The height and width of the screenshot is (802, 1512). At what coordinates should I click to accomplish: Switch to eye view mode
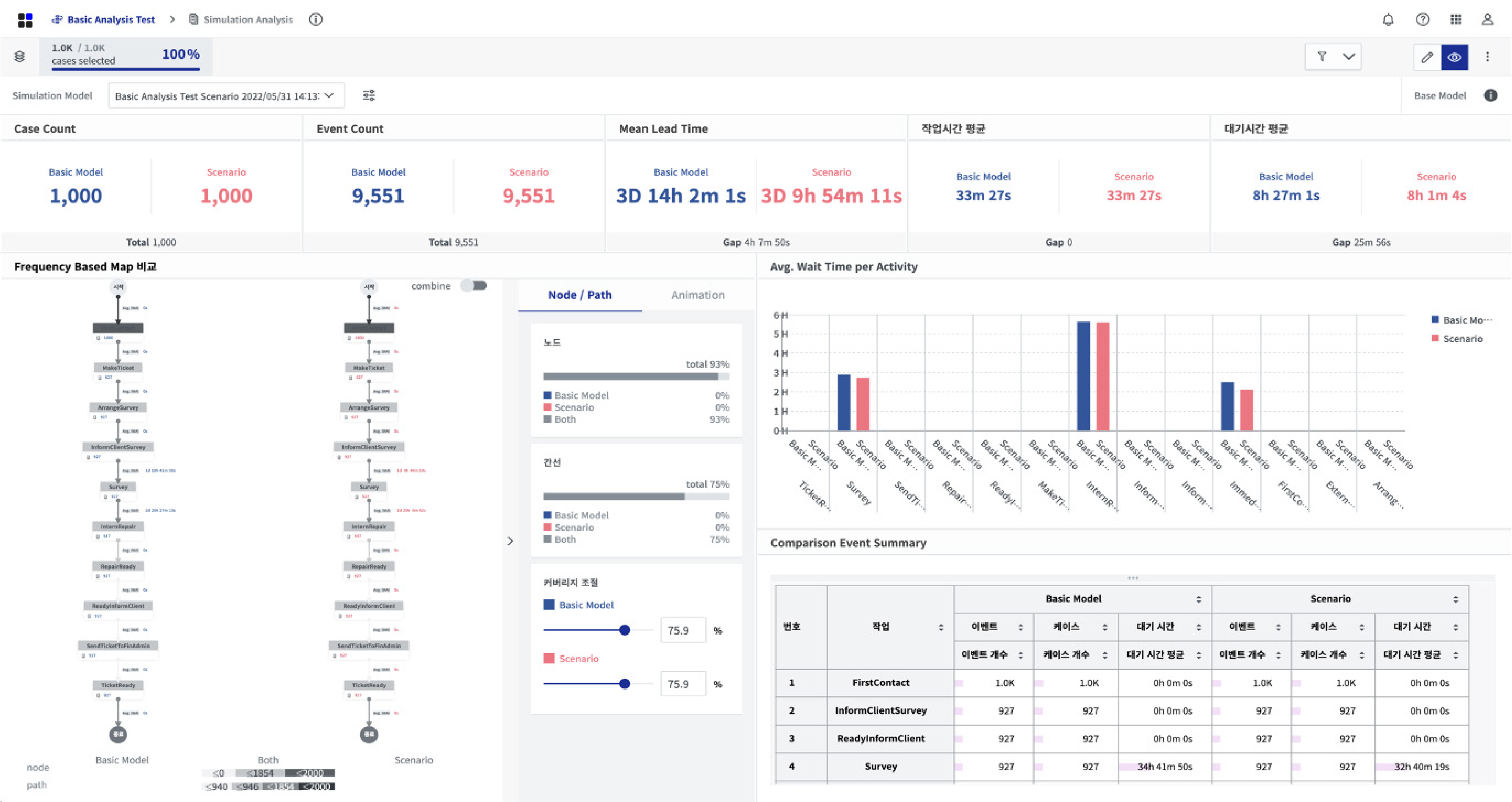click(1454, 57)
